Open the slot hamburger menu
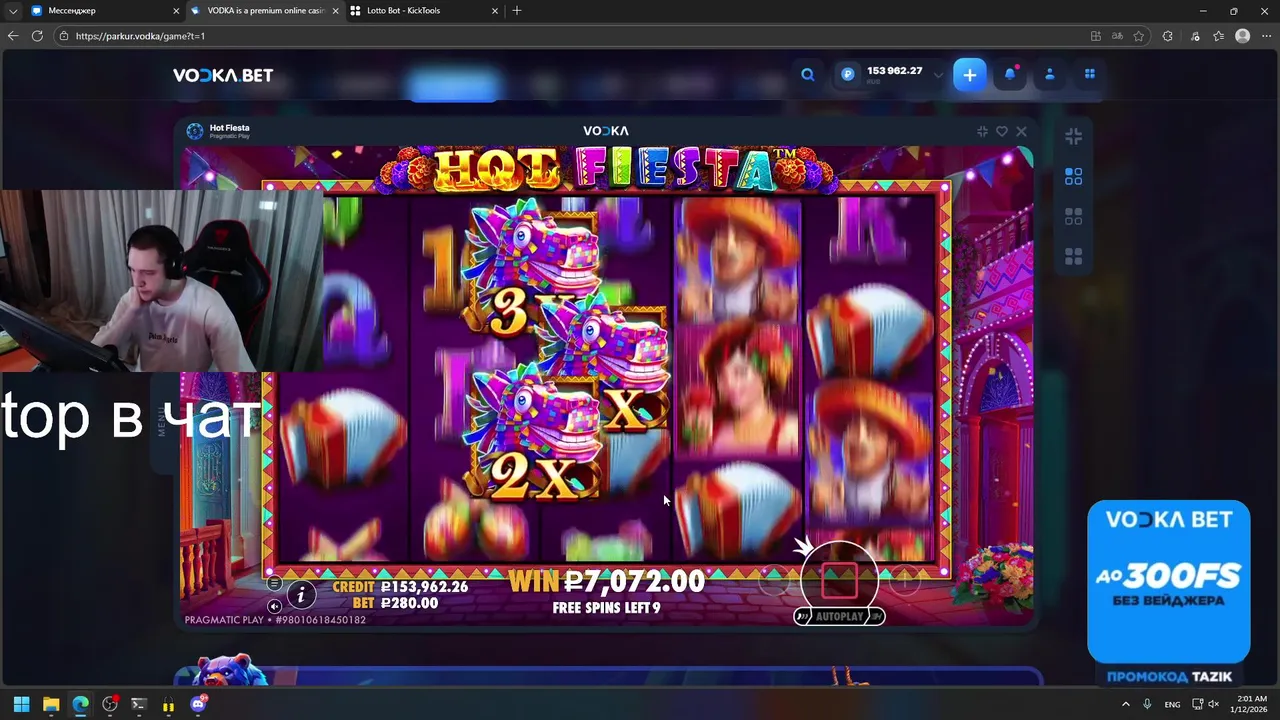This screenshot has height=720, width=1280. pos(274,584)
